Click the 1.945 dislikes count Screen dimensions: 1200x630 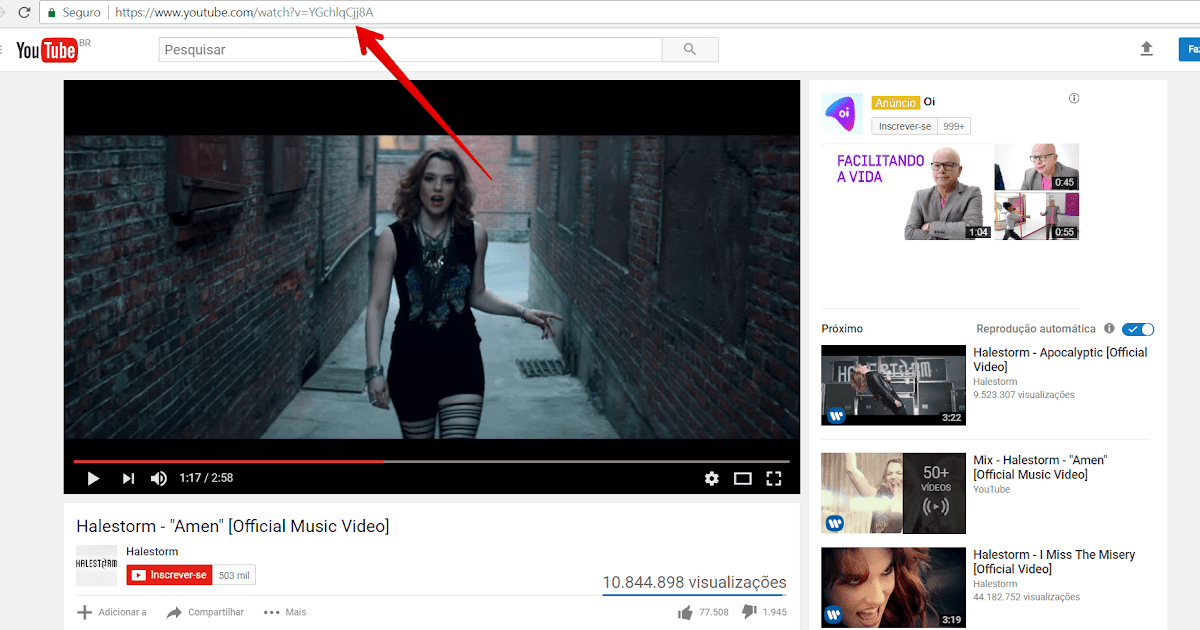tap(775, 612)
